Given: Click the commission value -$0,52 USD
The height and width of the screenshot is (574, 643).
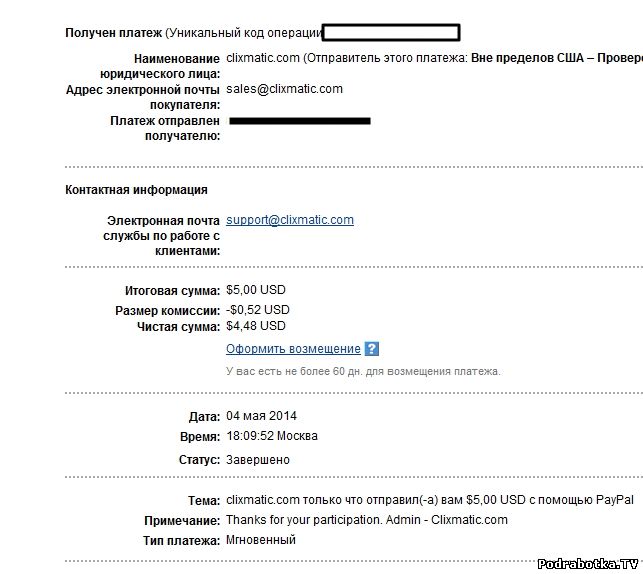Looking at the screenshot, I should point(258,310).
